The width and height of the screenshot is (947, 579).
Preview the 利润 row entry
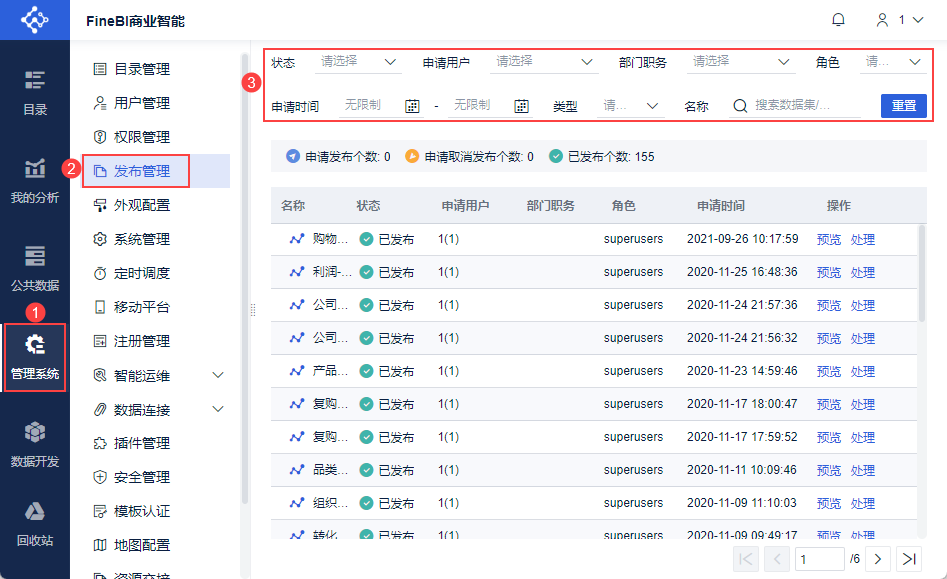829,273
